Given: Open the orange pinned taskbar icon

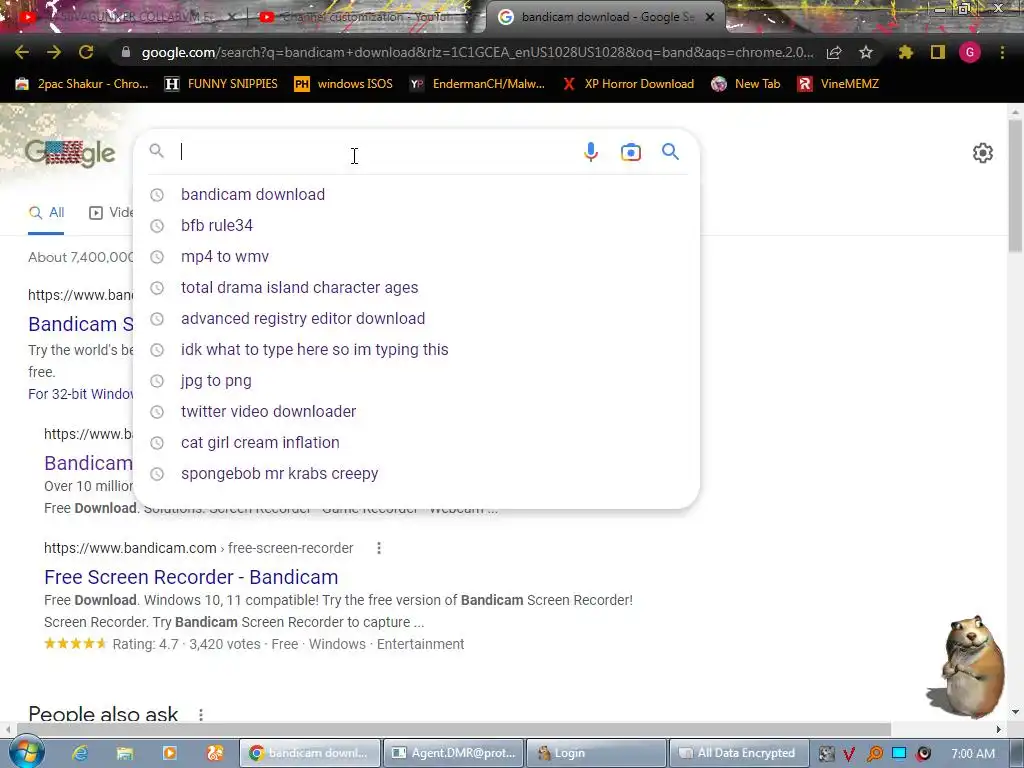Looking at the screenshot, I should [x=215, y=754].
